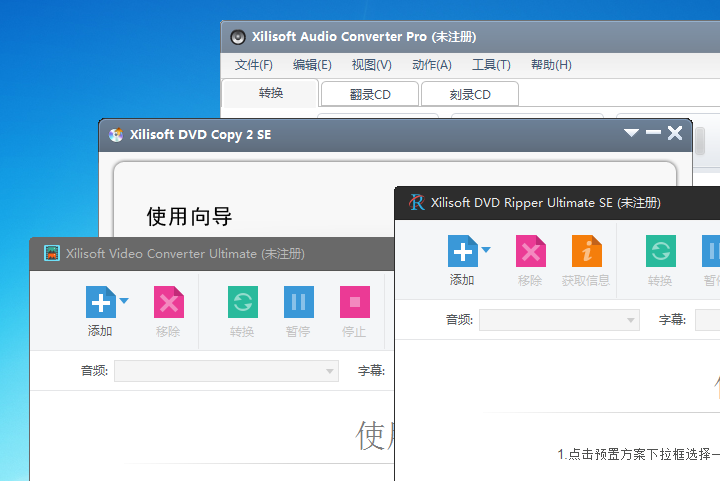Viewport: 720px width, 481px height.
Task: Open Add dropdown arrow in DVD Ripper Ultimate
Action: pos(486,250)
